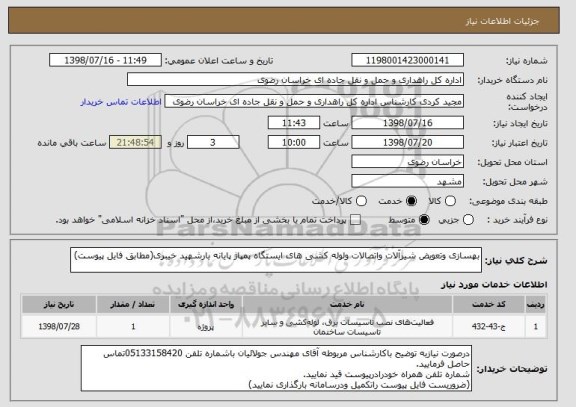Click the creation time field 11:43

point(294,123)
